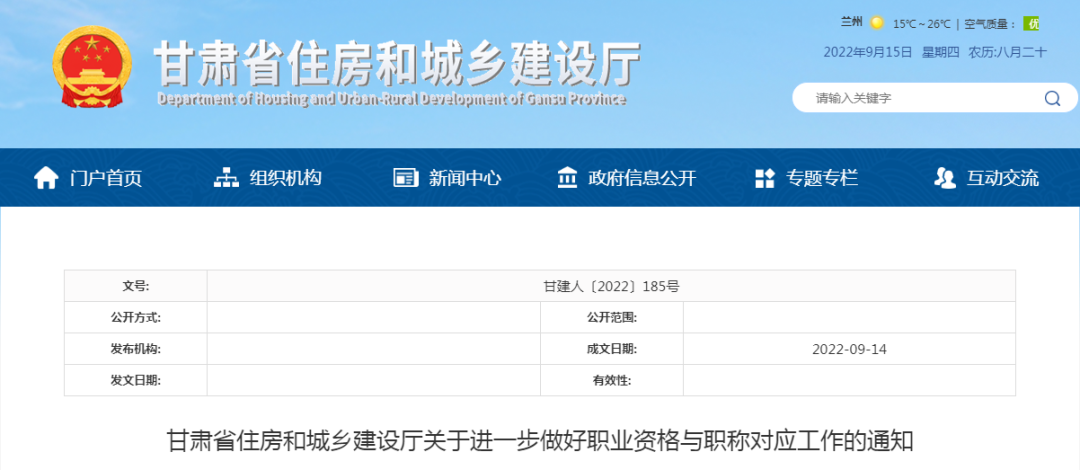
Task: Click the site title 甘肃省住房和城乡建设厅
Action: pos(396,63)
